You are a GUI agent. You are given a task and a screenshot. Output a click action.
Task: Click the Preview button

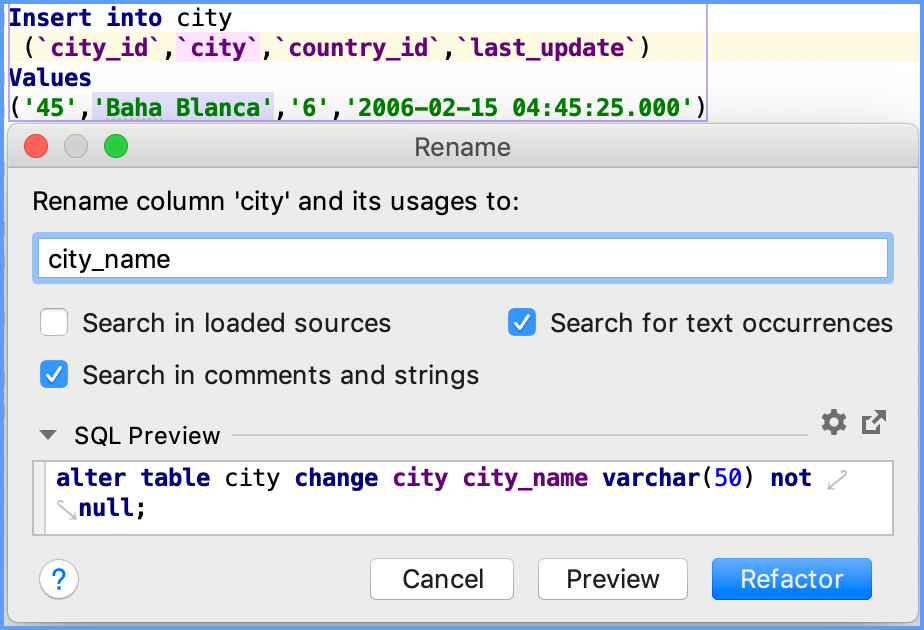coord(612,579)
